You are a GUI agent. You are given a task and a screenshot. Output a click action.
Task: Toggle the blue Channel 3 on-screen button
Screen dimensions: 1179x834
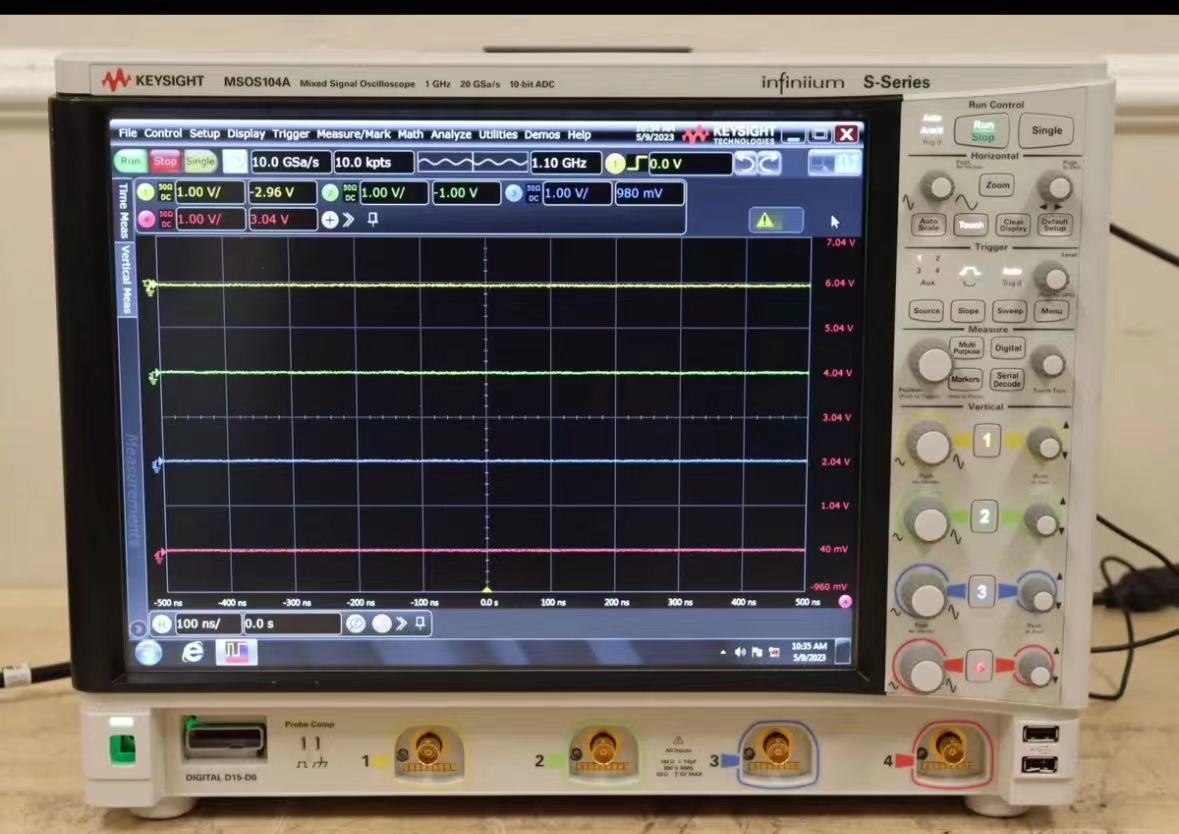(514, 193)
